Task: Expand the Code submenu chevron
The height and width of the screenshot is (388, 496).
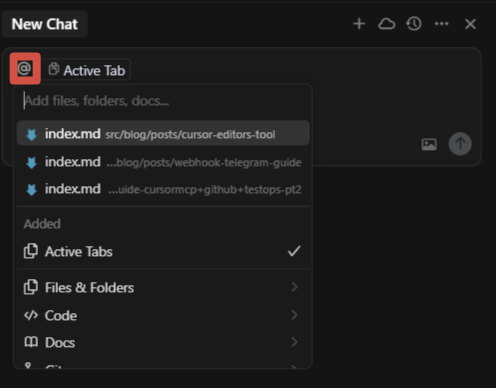Action: [x=294, y=315]
